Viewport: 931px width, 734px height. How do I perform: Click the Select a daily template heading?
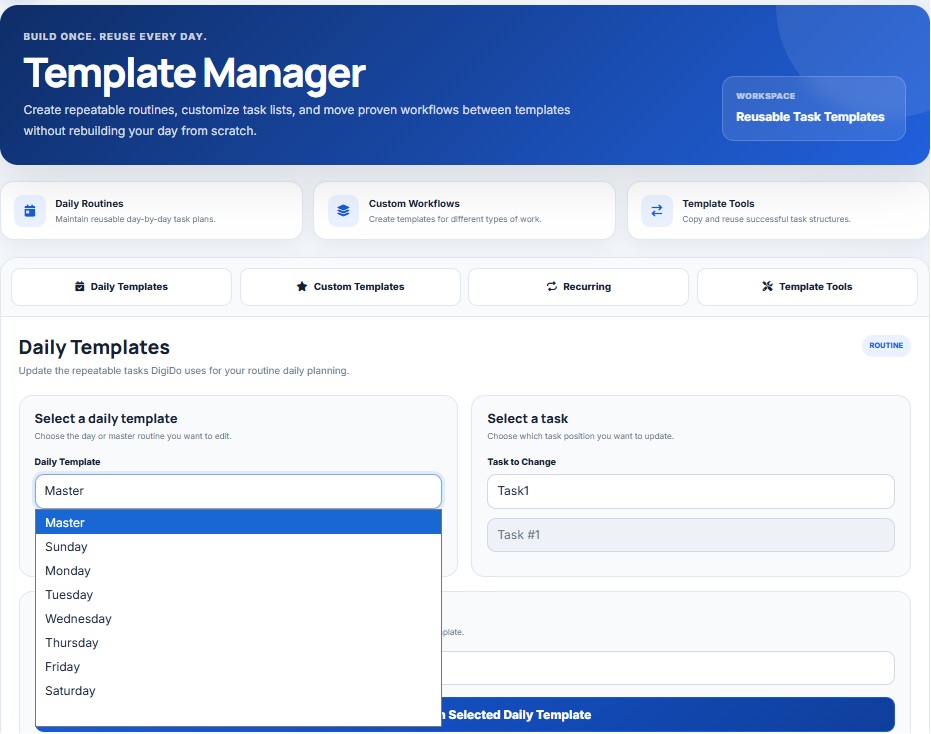click(x=106, y=419)
